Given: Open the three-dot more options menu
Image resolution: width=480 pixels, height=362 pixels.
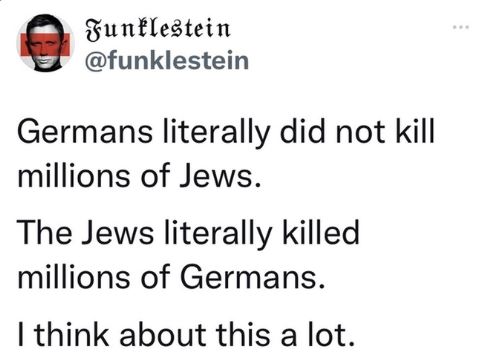Looking at the screenshot, I should [461, 27].
